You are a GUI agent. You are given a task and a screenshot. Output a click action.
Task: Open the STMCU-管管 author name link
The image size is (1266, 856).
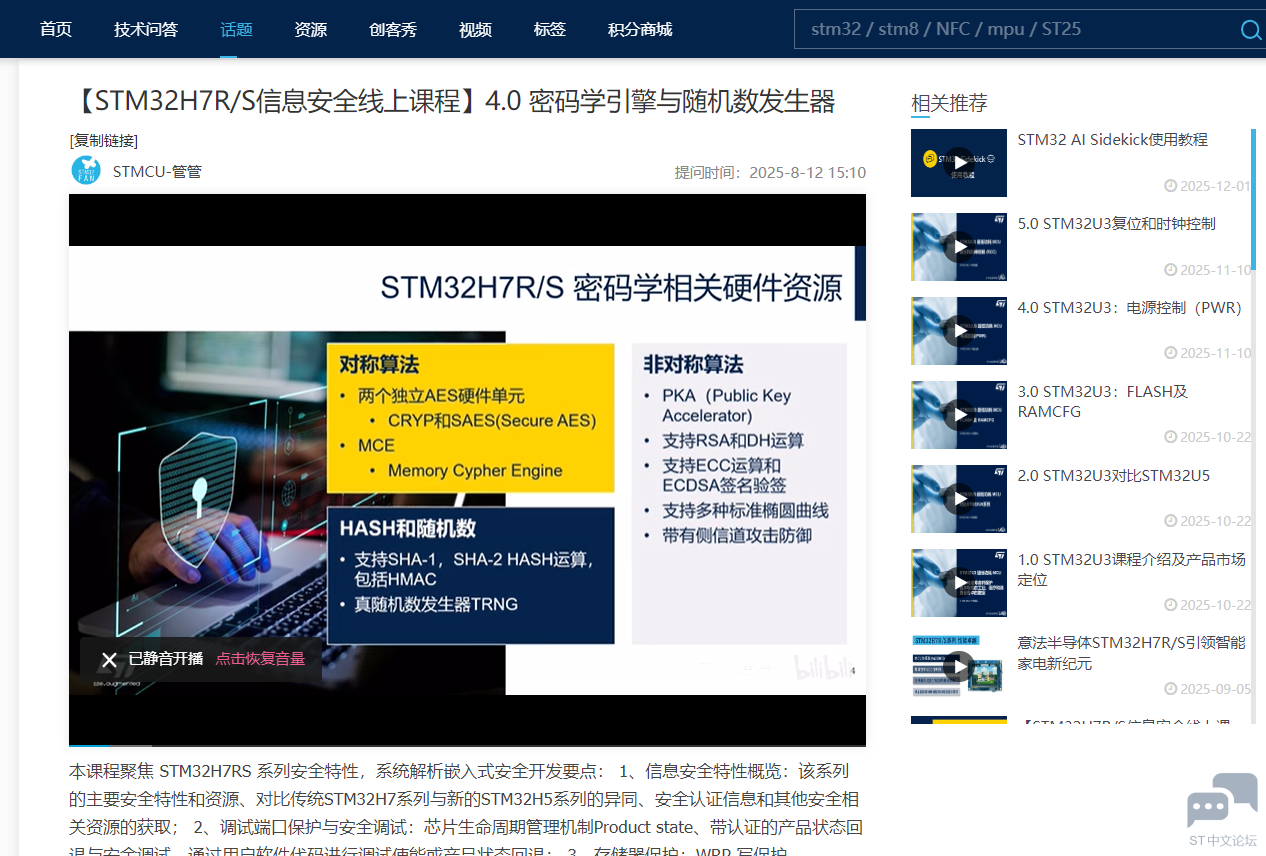point(157,171)
